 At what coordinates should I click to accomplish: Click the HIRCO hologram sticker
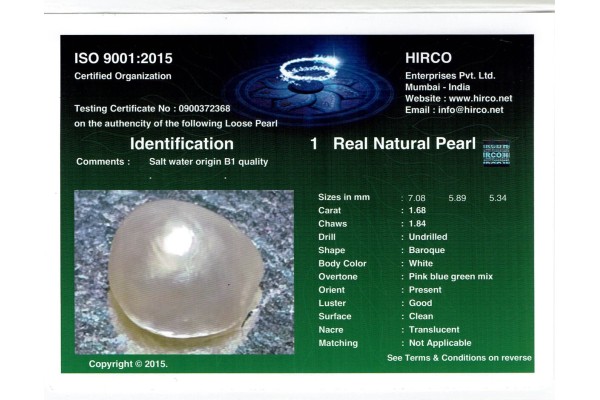(496, 153)
